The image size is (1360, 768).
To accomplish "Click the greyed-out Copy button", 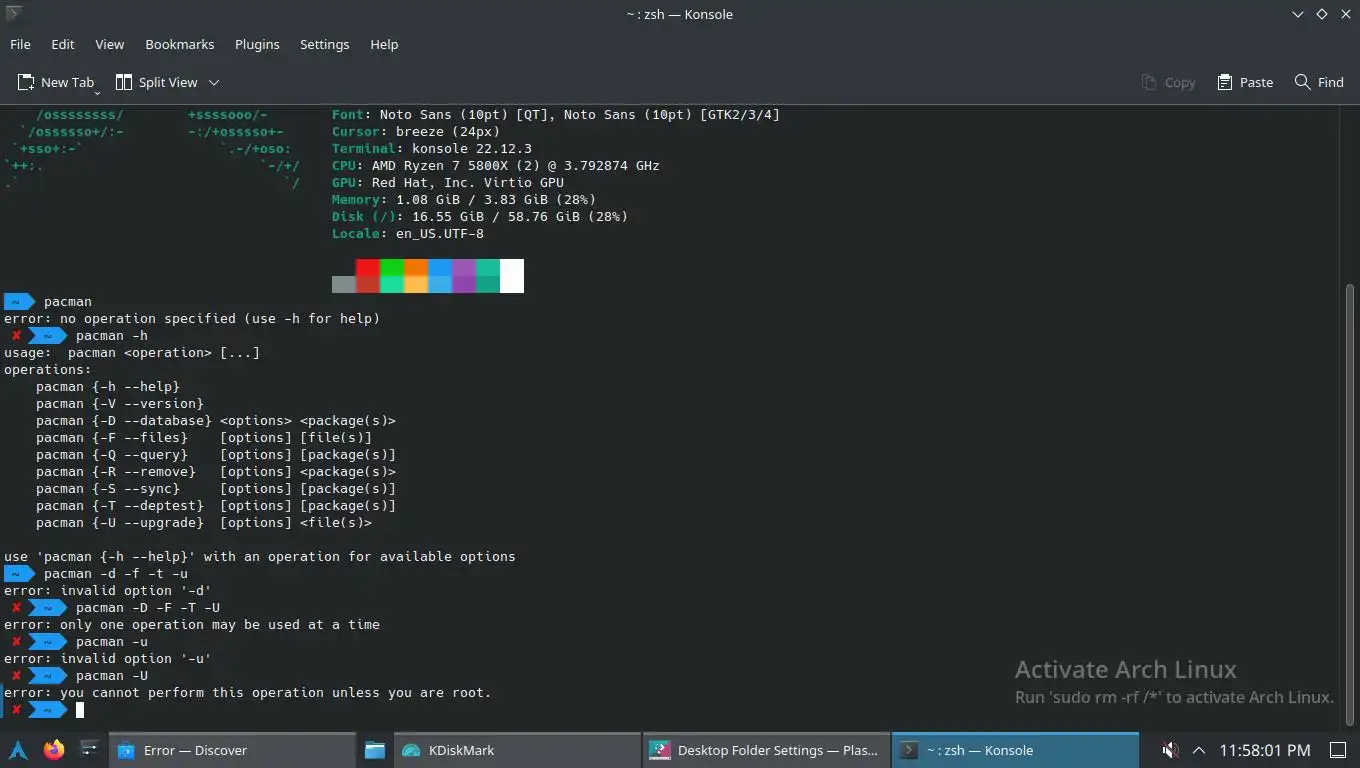I will pos(1169,82).
